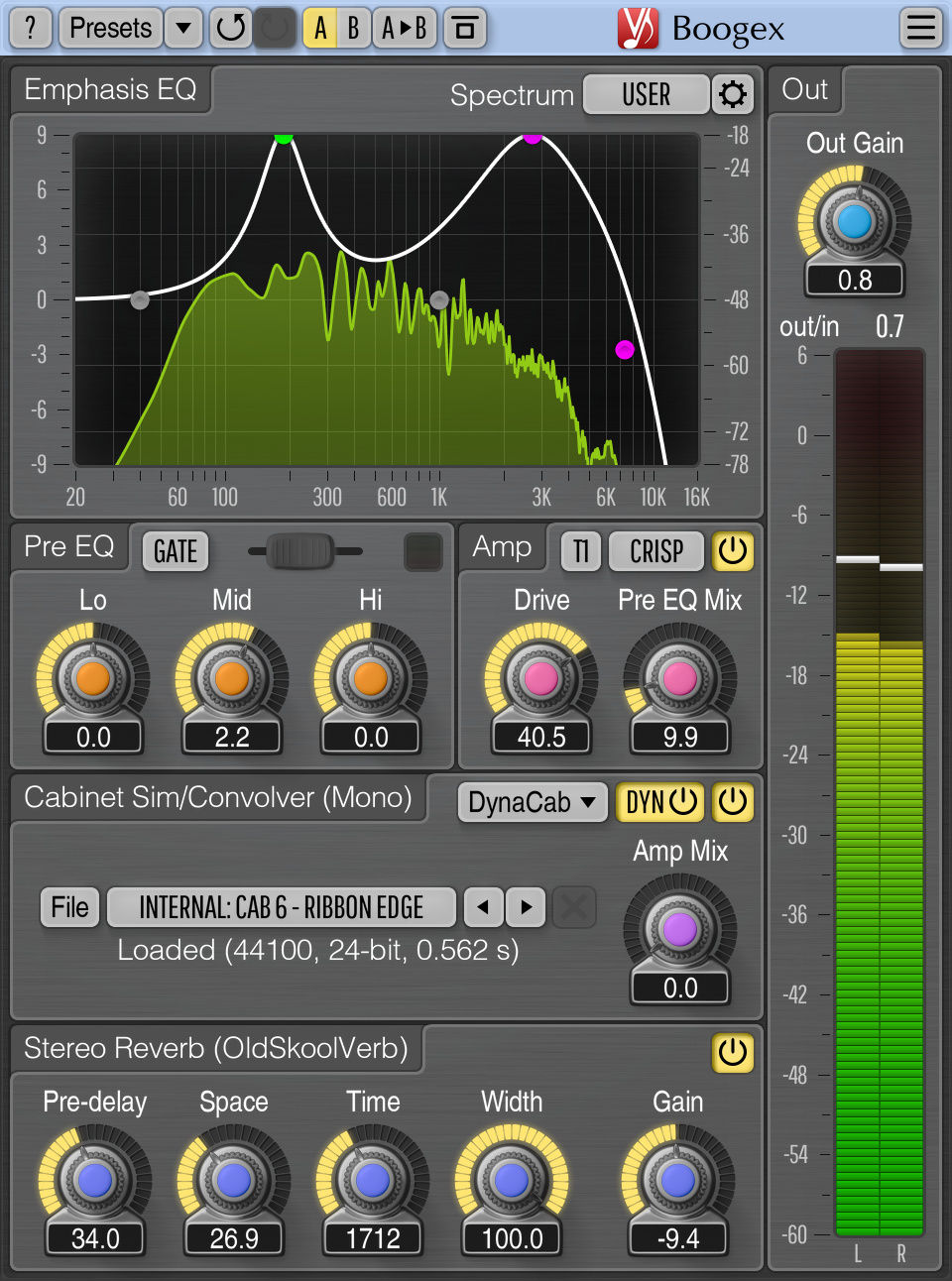Toggle the TI amp mode
The width and height of the screenshot is (952, 1281).
(x=581, y=551)
